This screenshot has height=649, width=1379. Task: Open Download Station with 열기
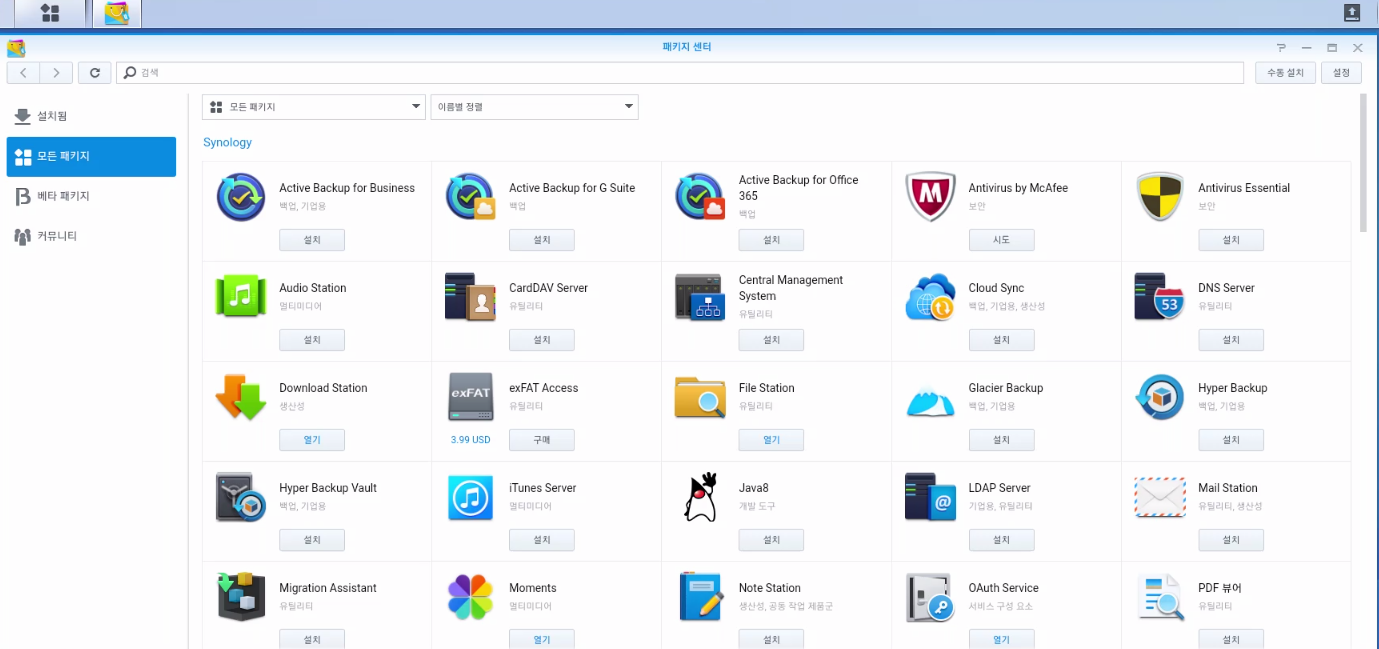[x=312, y=440]
